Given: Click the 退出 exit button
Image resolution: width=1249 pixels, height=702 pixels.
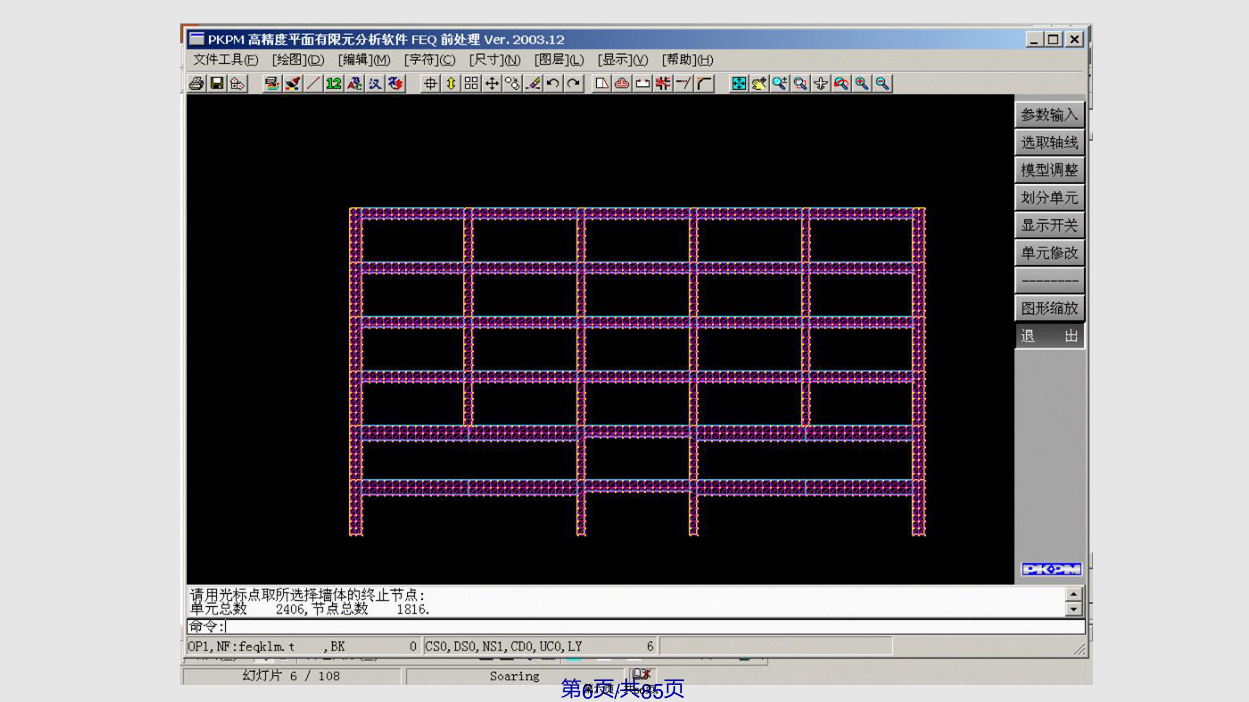Looking at the screenshot, I should [1049, 336].
